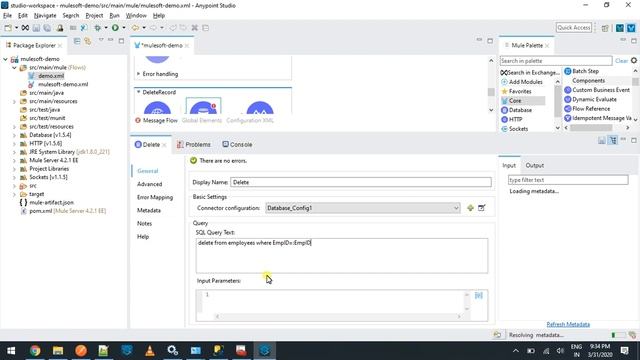The height and width of the screenshot is (360, 640).
Task: Click the Search in Exchange palette entry
Action: click(x=530, y=73)
